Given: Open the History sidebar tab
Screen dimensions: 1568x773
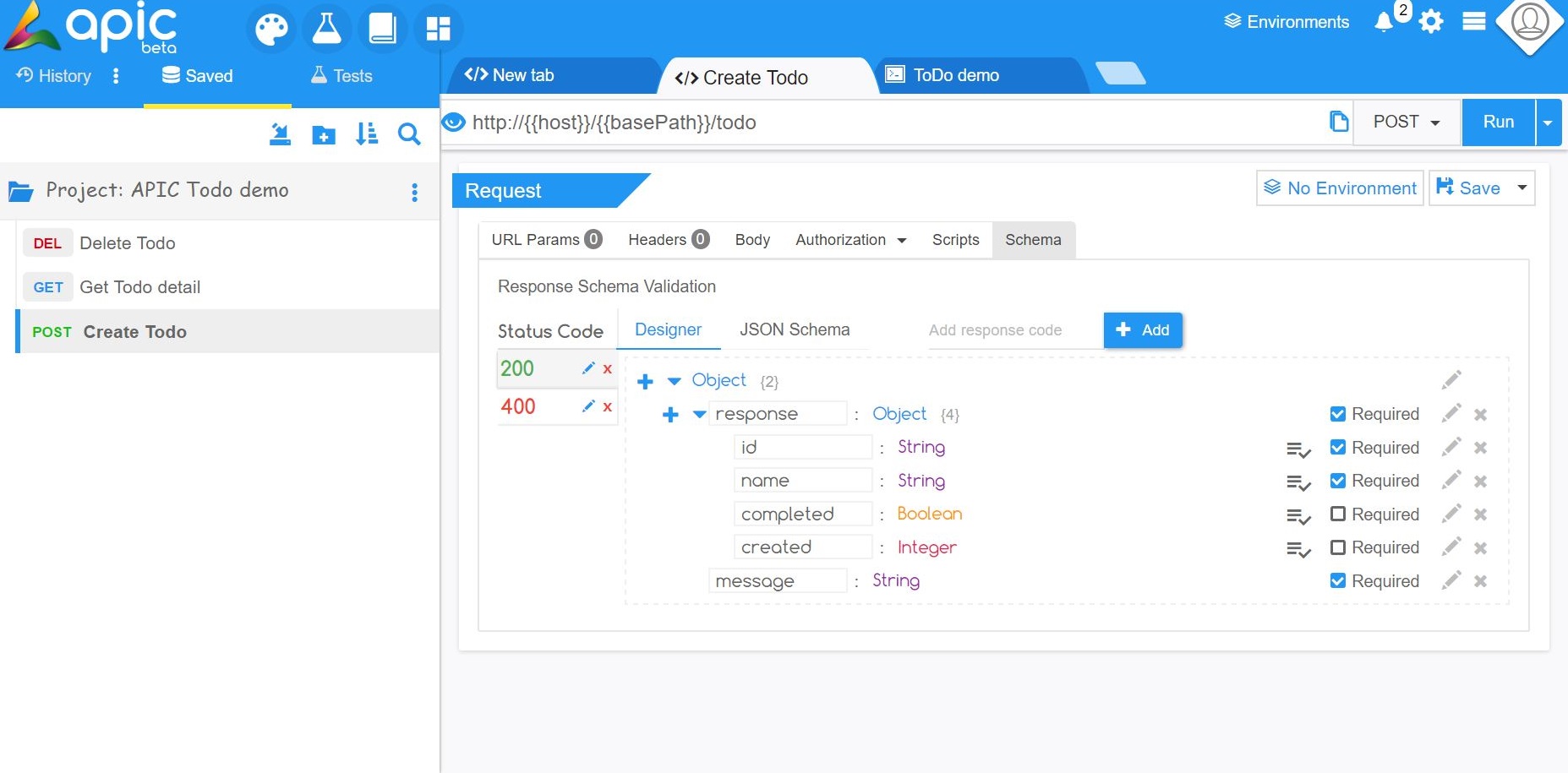Looking at the screenshot, I should tap(53, 76).
